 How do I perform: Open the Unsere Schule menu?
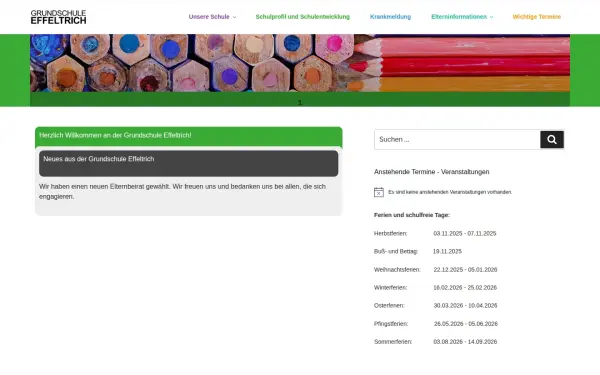(209, 17)
